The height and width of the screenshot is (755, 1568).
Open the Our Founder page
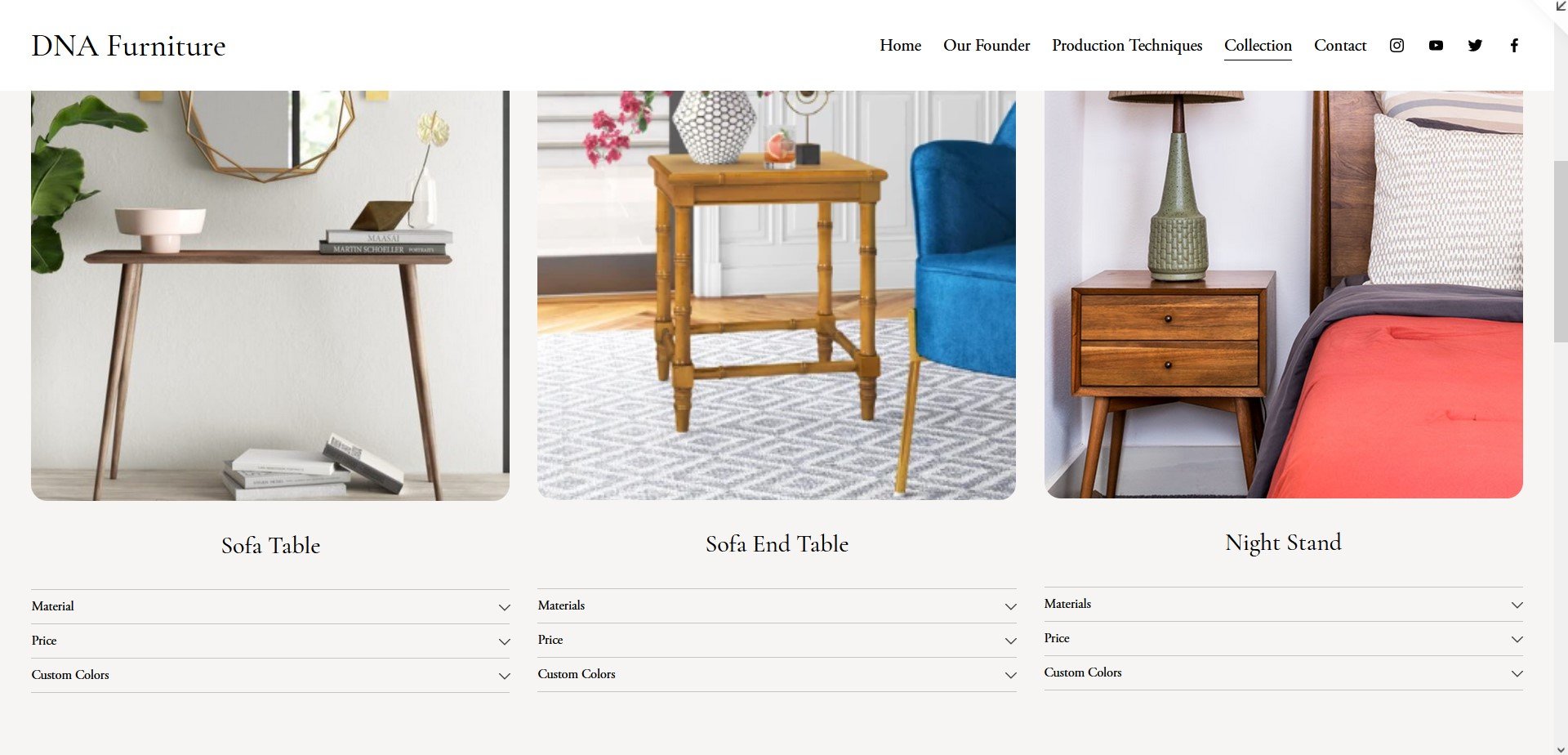[x=987, y=46]
